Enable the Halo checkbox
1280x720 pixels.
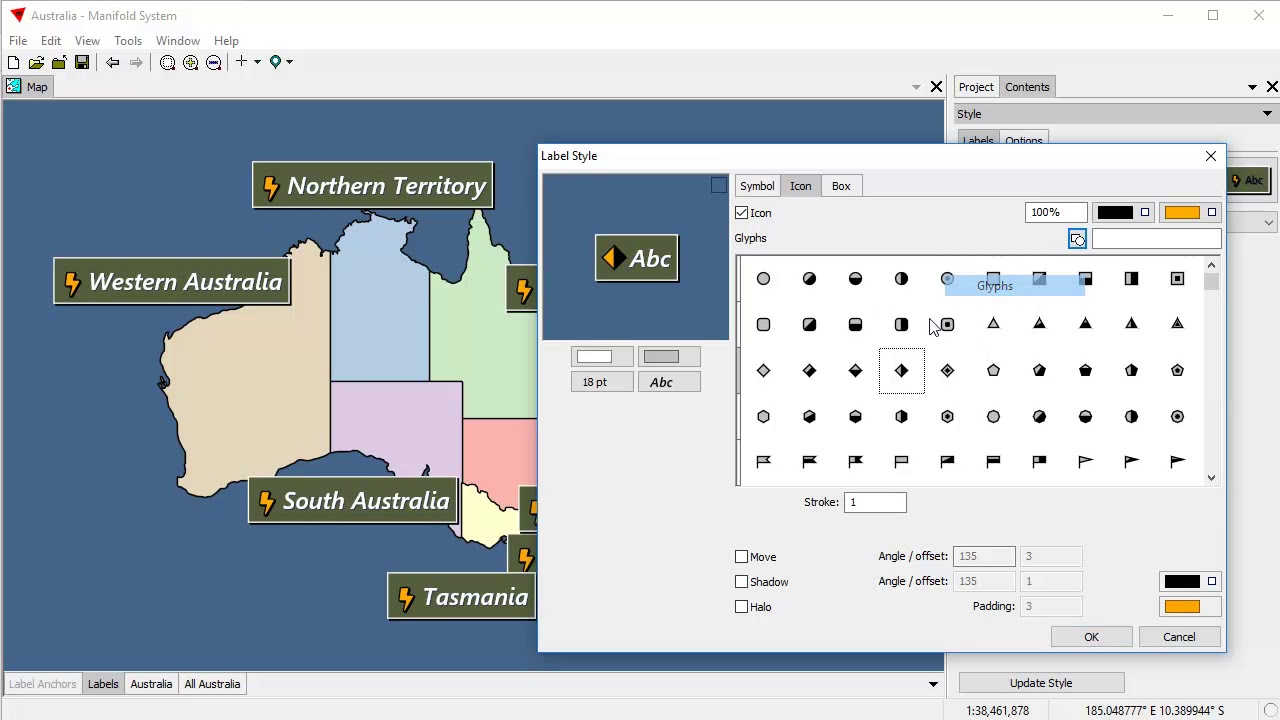click(742, 607)
